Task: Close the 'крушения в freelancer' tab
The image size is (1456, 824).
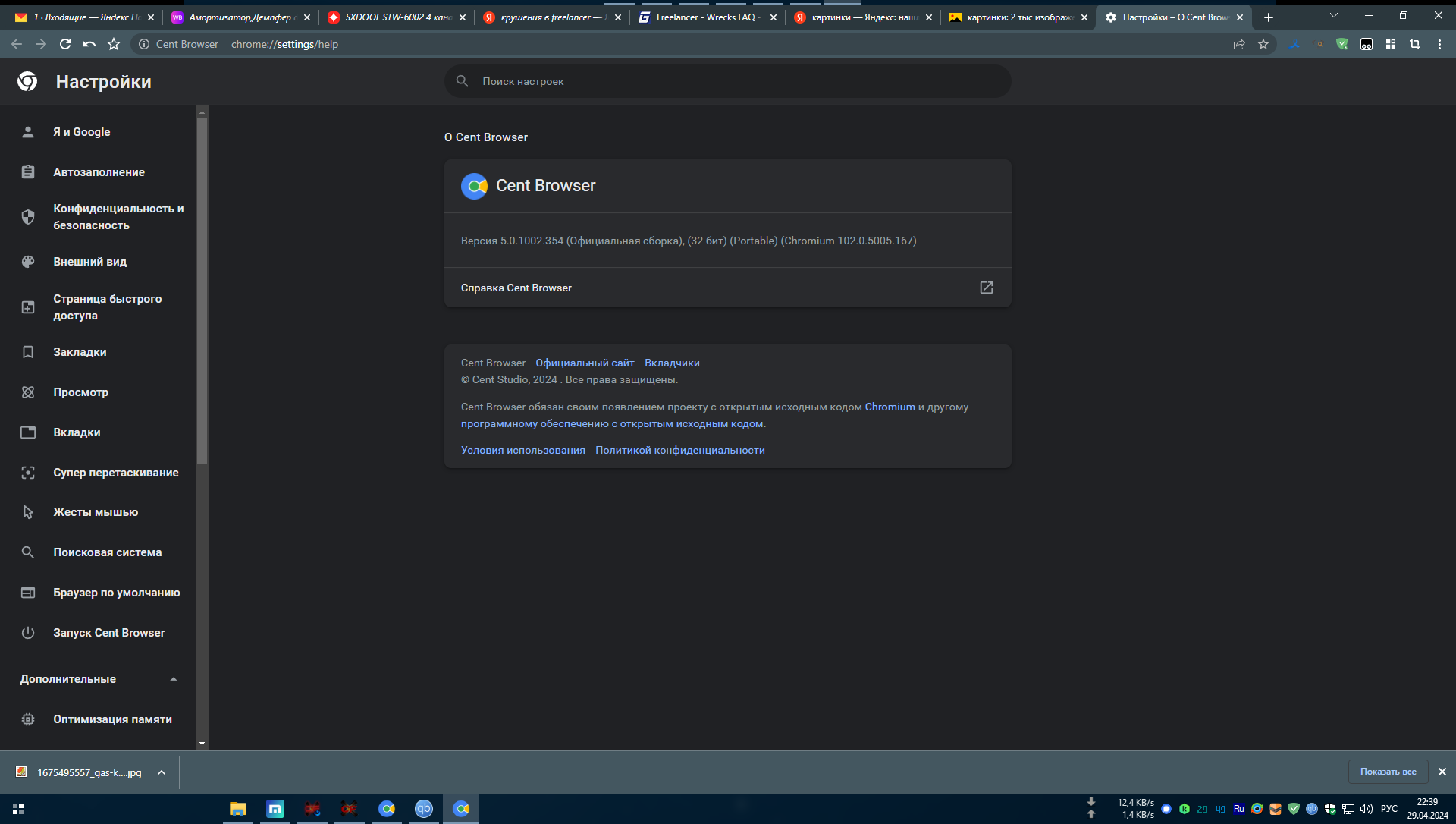Action: [618, 17]
